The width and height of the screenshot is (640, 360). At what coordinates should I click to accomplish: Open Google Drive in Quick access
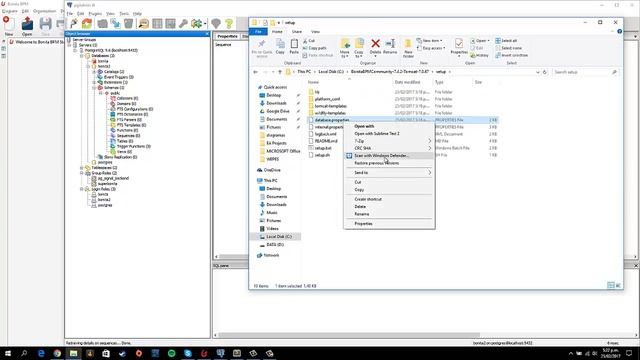278,111
